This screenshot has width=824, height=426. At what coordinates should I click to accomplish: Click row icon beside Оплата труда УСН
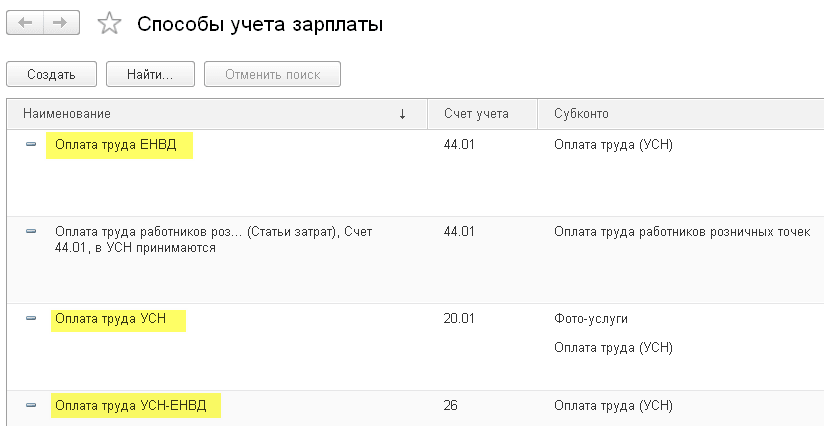(x=30, y=319)
